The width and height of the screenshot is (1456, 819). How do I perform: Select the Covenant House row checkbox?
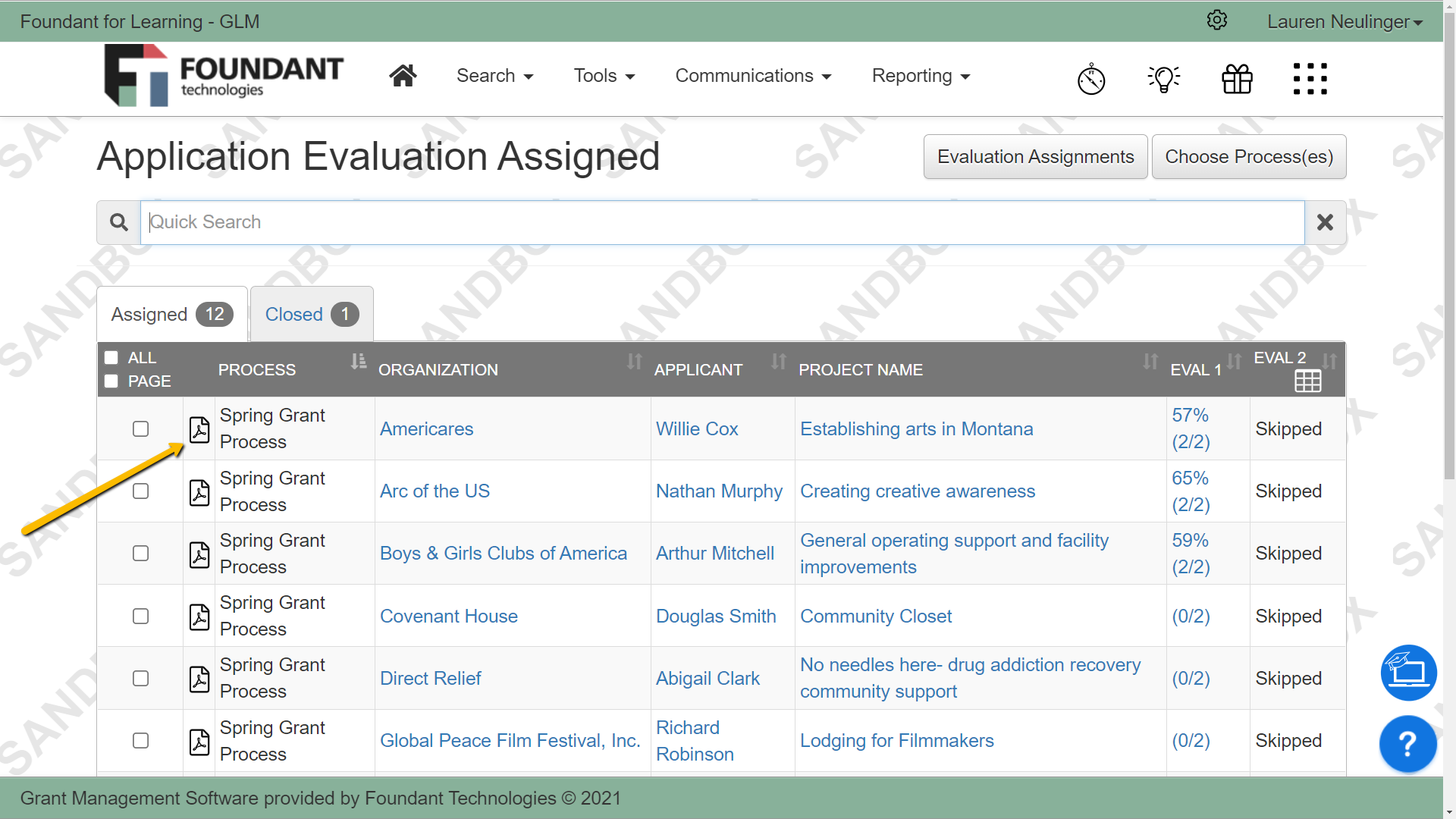click(140, 616)
